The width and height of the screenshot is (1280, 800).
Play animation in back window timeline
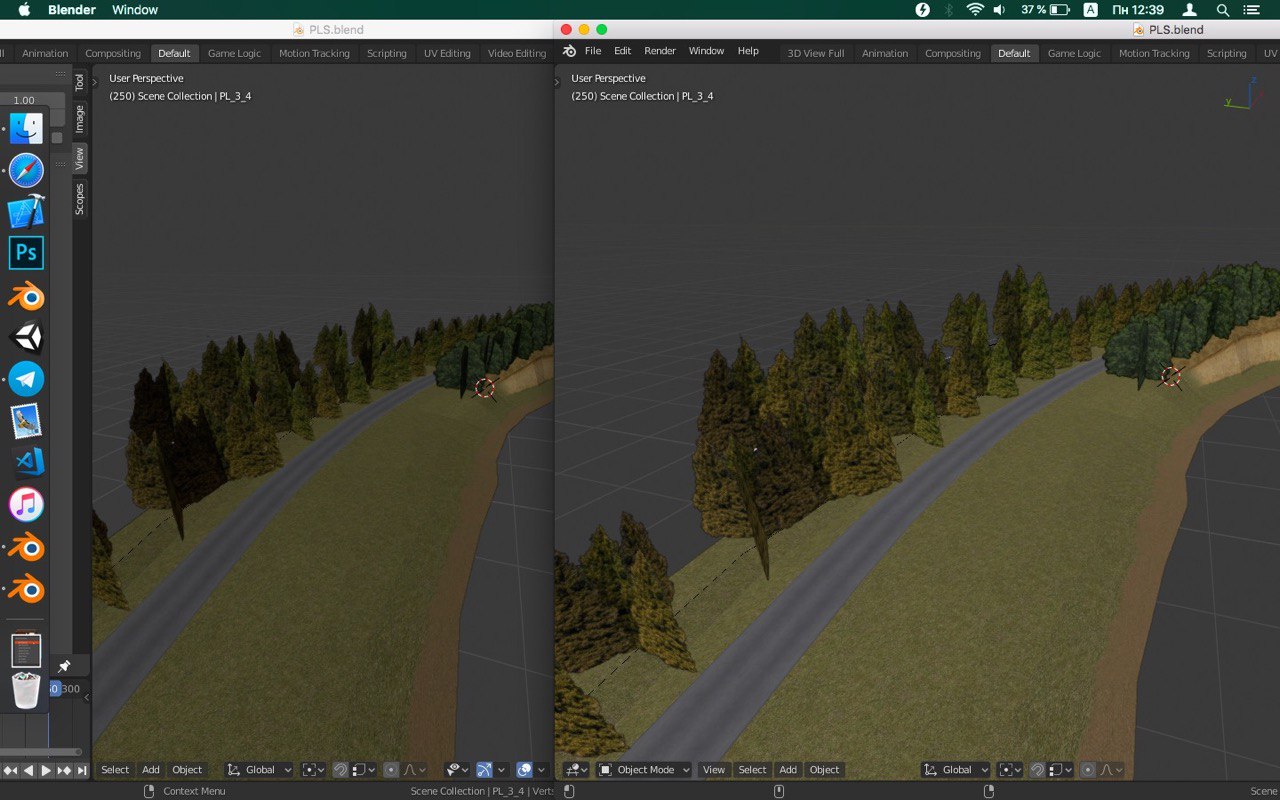tap(46, 770)
